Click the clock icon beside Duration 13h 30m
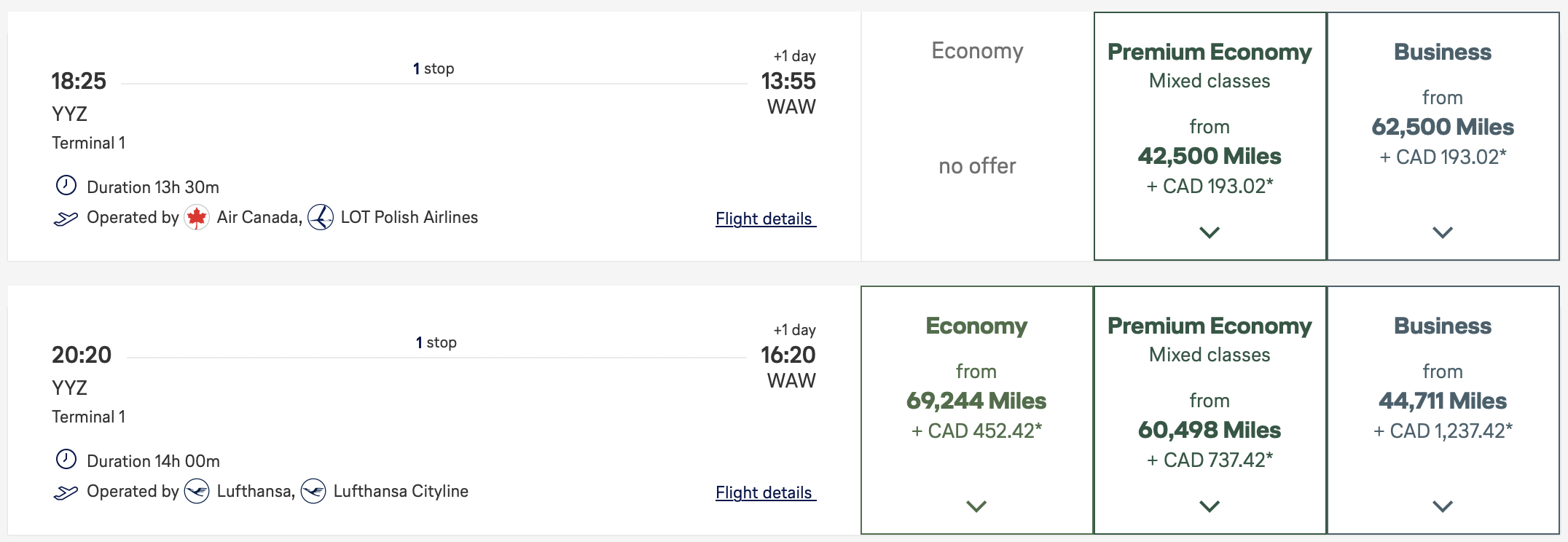This screenshot has width=1568, height=542. [66, 186]
